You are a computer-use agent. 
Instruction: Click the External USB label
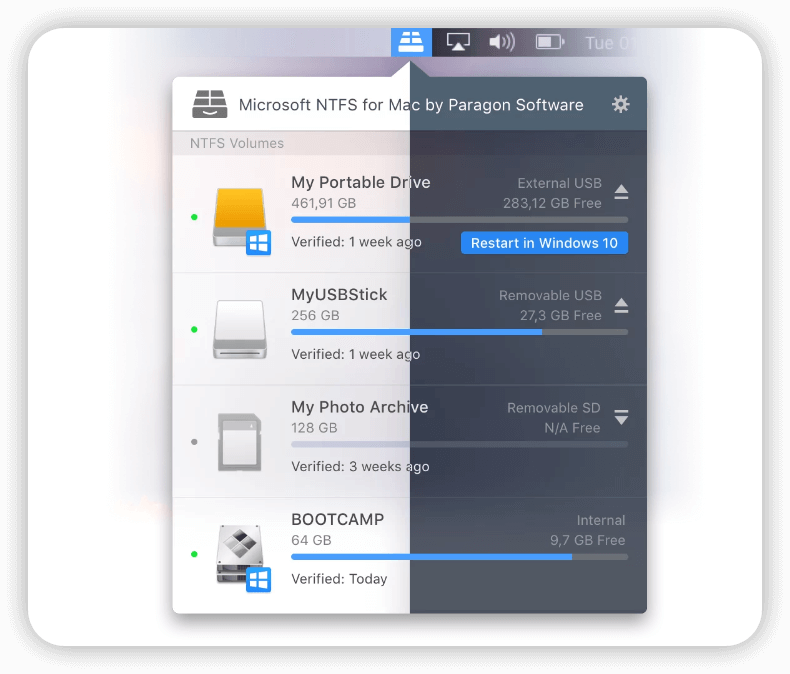(x=560, y=183)
